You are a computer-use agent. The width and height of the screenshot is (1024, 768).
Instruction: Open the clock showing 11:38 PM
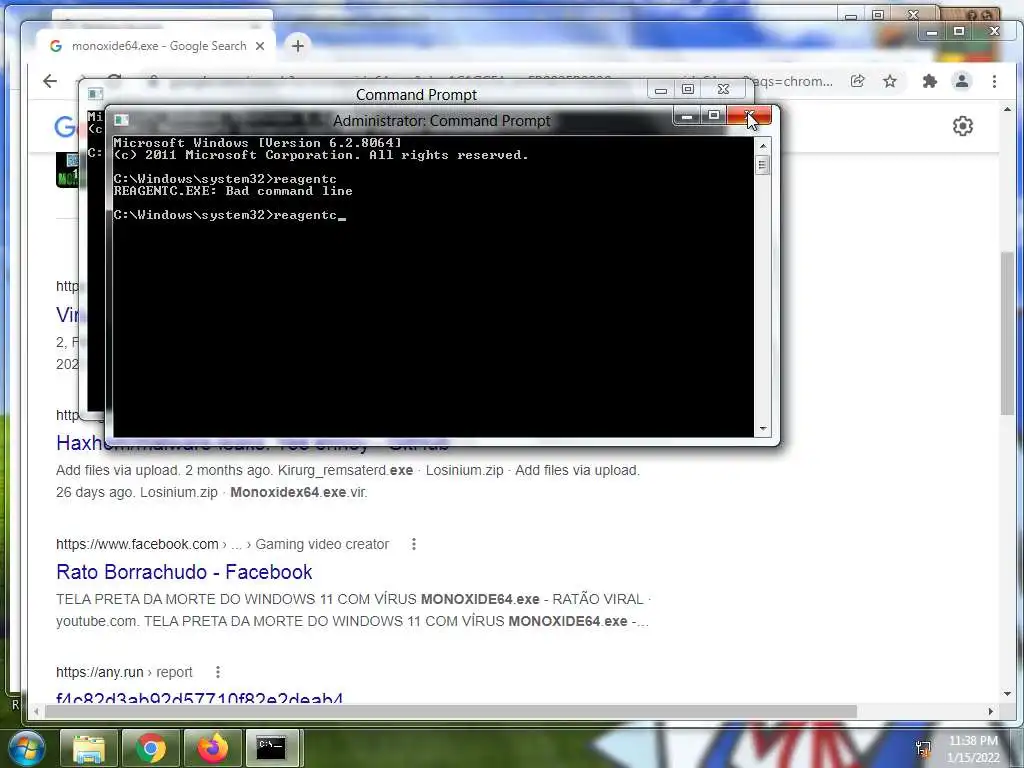coord(973,749)
